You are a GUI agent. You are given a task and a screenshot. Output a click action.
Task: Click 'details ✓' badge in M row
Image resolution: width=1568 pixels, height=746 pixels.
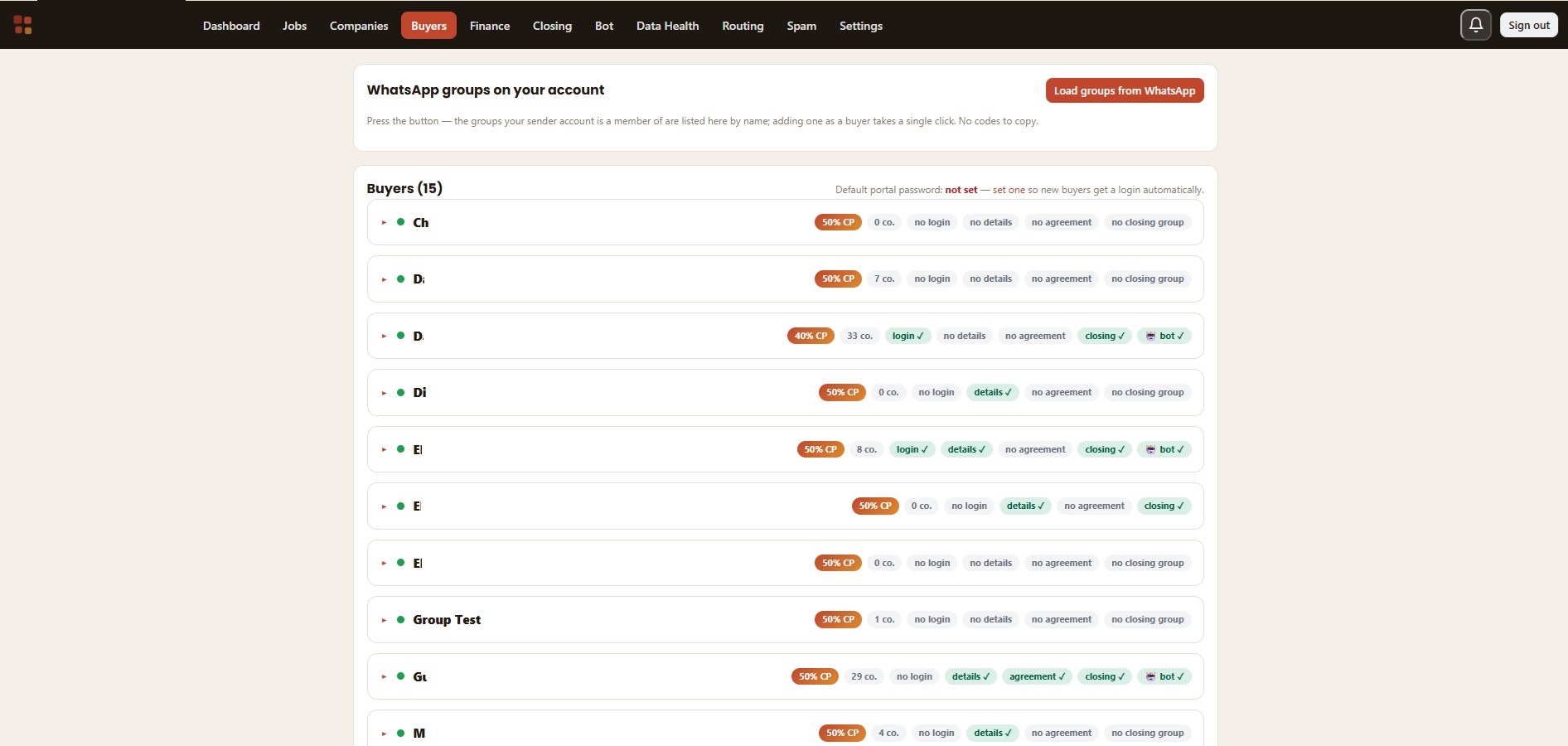(993, 733)
